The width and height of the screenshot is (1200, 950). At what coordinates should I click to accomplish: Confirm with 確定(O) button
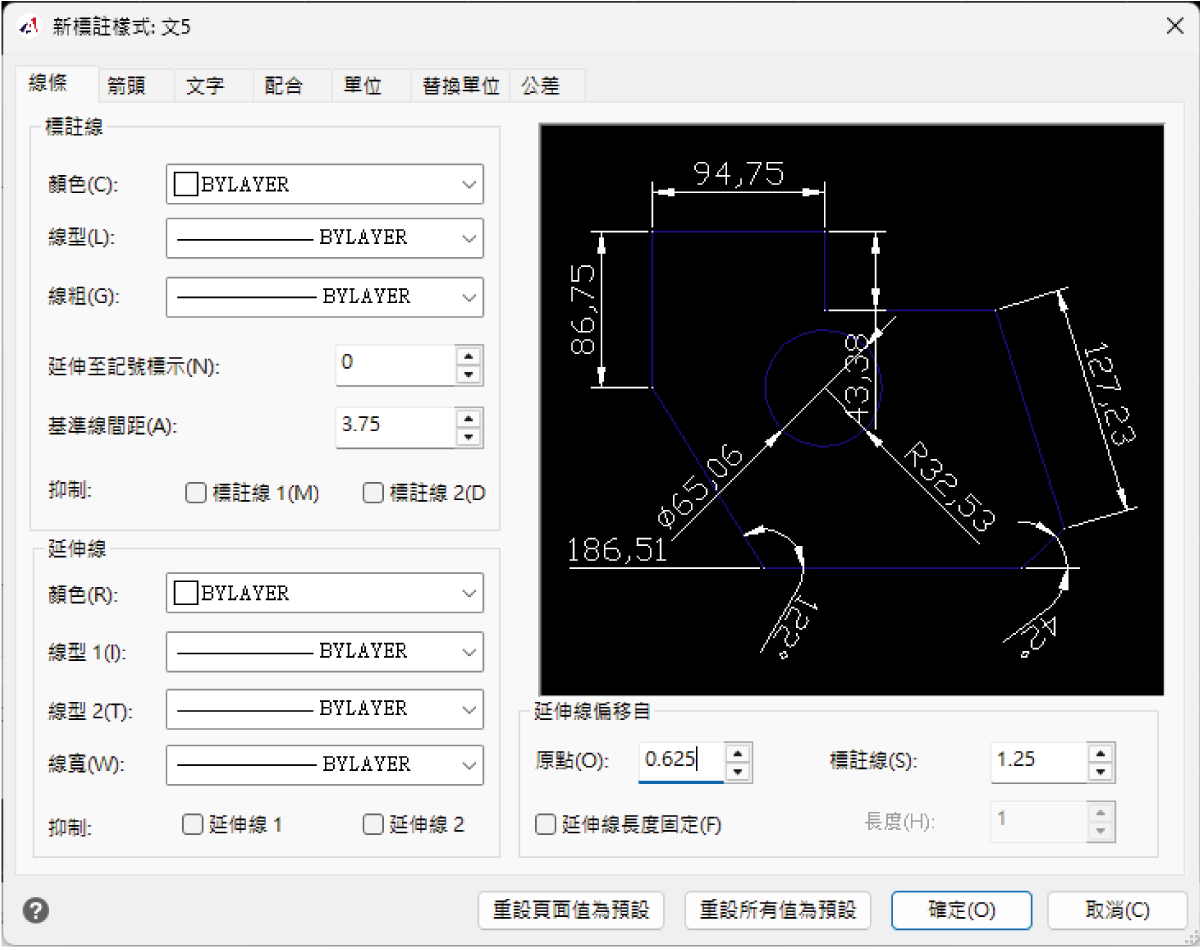coord(962,910)
